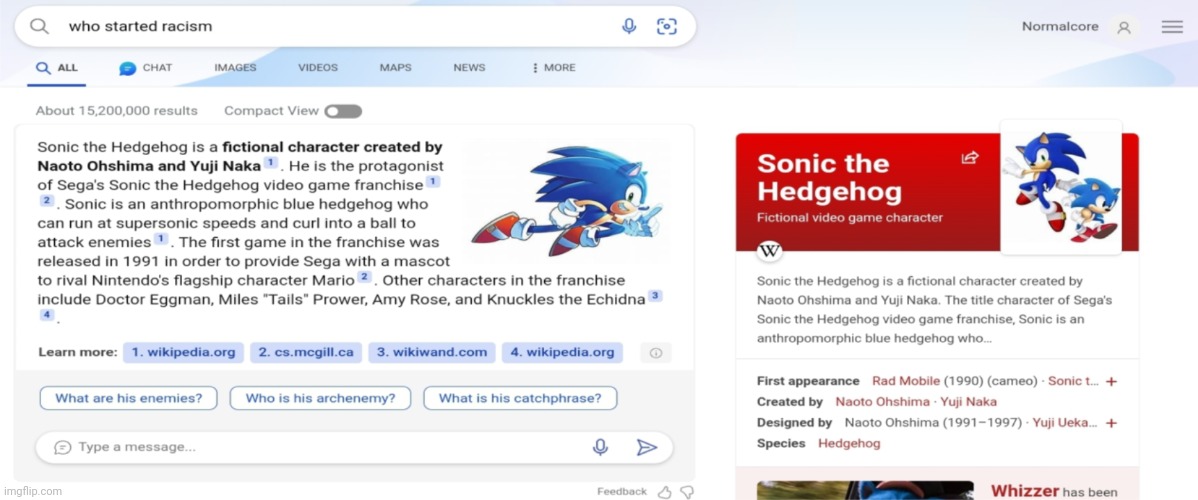Open the Rad Mobile link
Image resolution: width=1198 pixels, height=500 pixels.
click(906, 381)
